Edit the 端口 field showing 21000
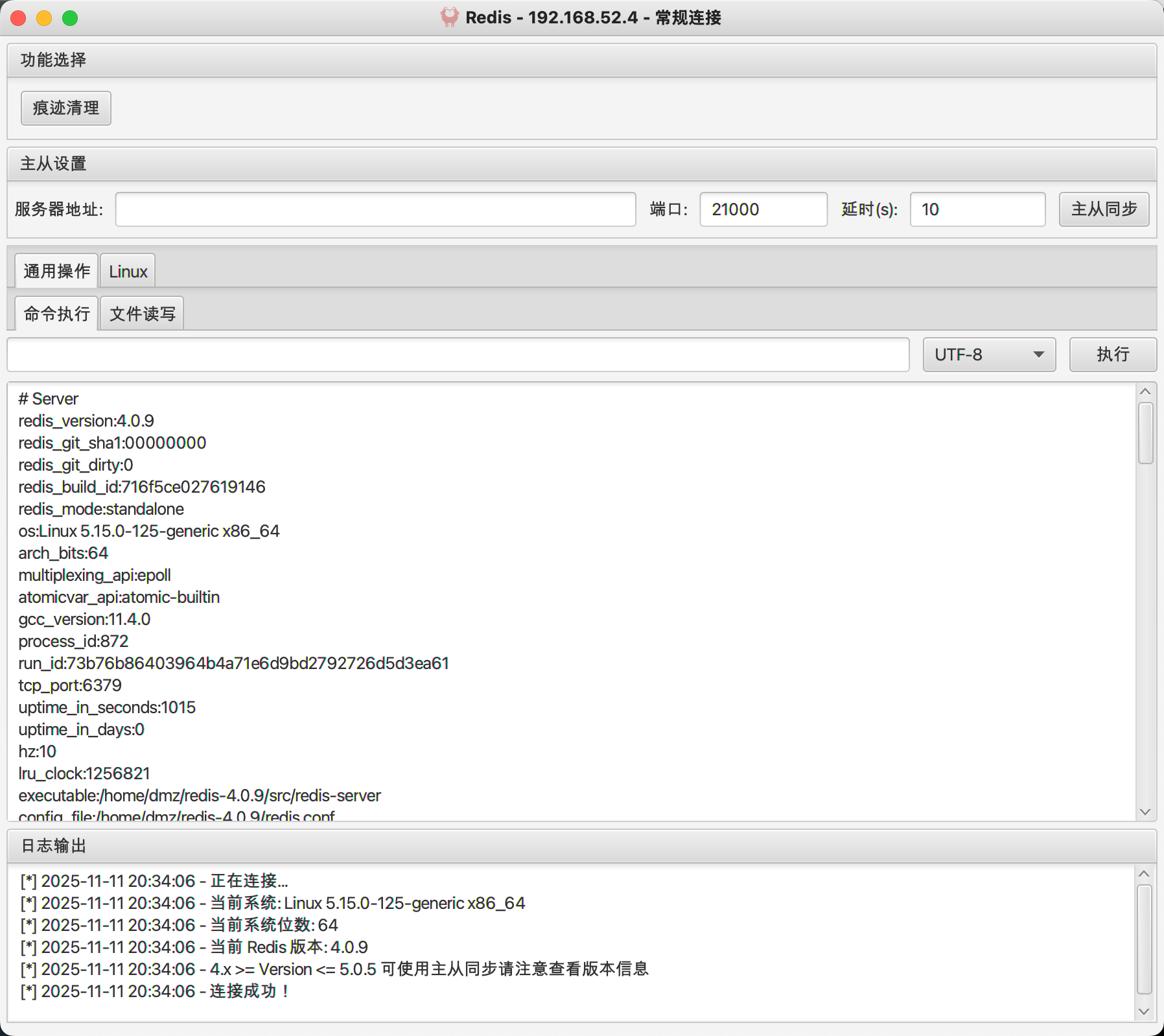 coord(763,209)
